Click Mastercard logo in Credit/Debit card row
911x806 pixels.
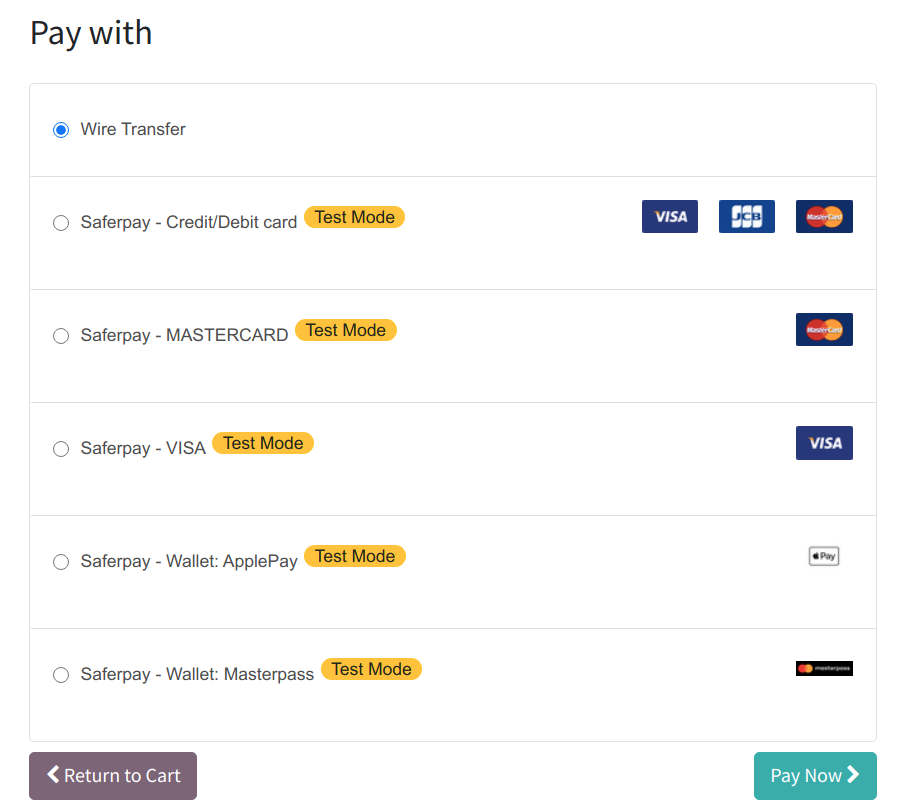click(x=824, y=216)
